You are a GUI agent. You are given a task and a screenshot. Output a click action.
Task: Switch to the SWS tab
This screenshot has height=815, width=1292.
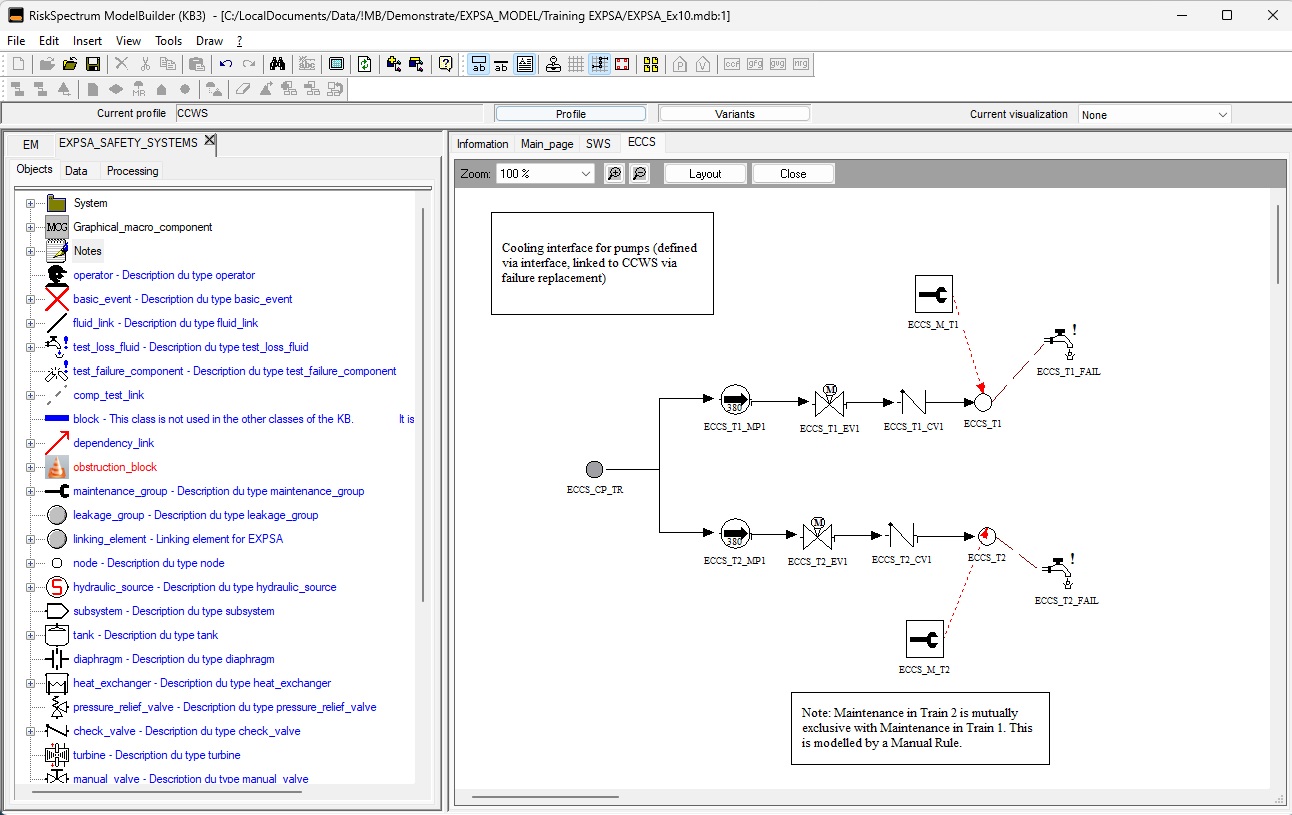coord(598,144)
